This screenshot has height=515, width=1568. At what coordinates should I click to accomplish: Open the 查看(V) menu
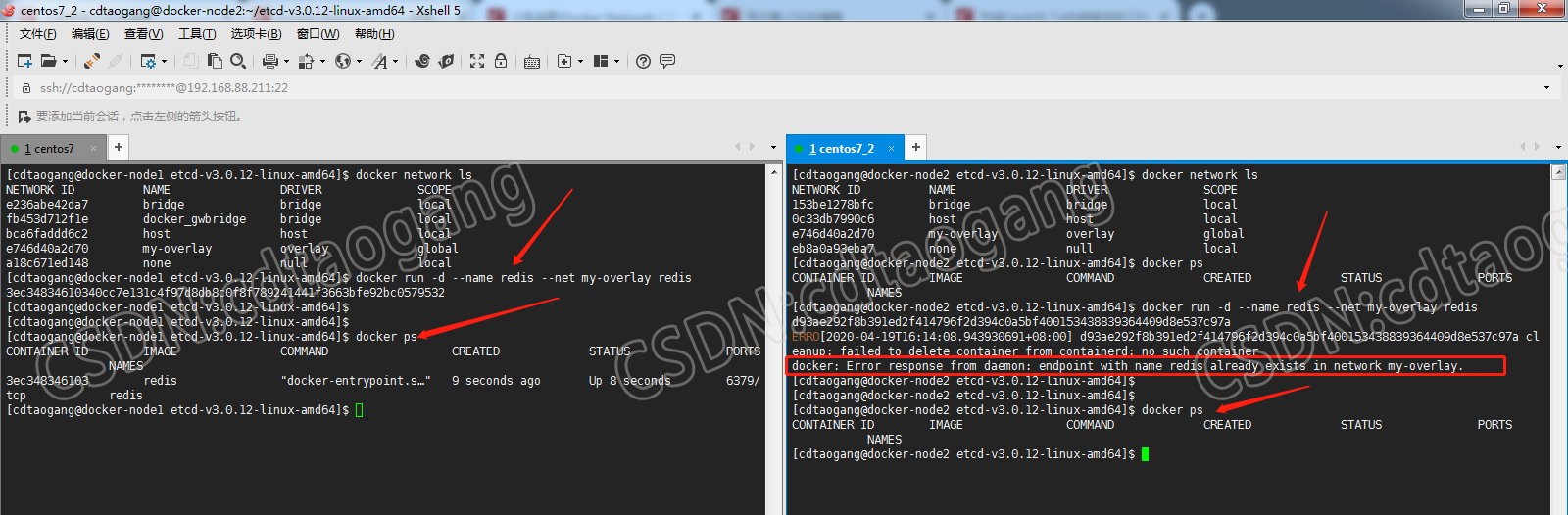(x=143, y=34)
